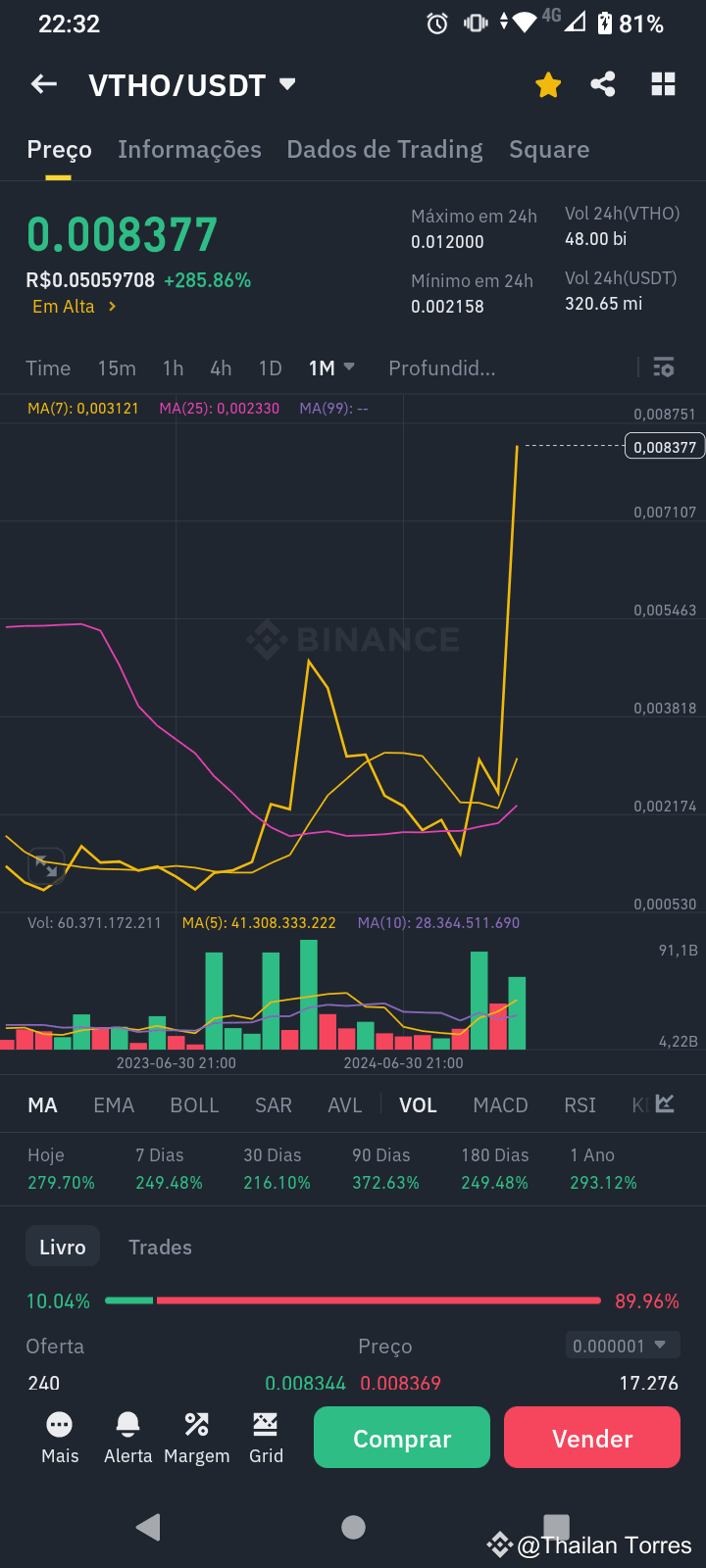This screenshot has width=706, height=1568.
Task: Tap the 1 Ano 293.12% change value
Action: pos(603,1183)
